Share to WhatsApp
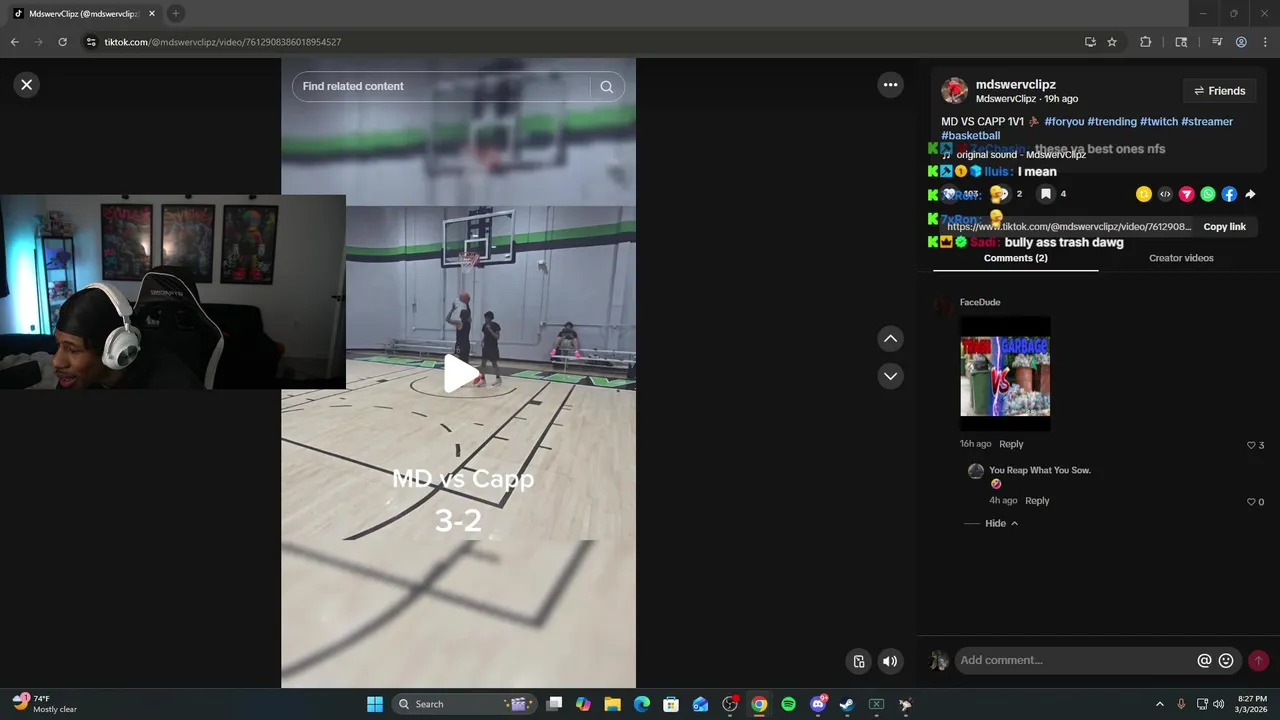This screenshot has height=720, width=1280. (1208, 194)
